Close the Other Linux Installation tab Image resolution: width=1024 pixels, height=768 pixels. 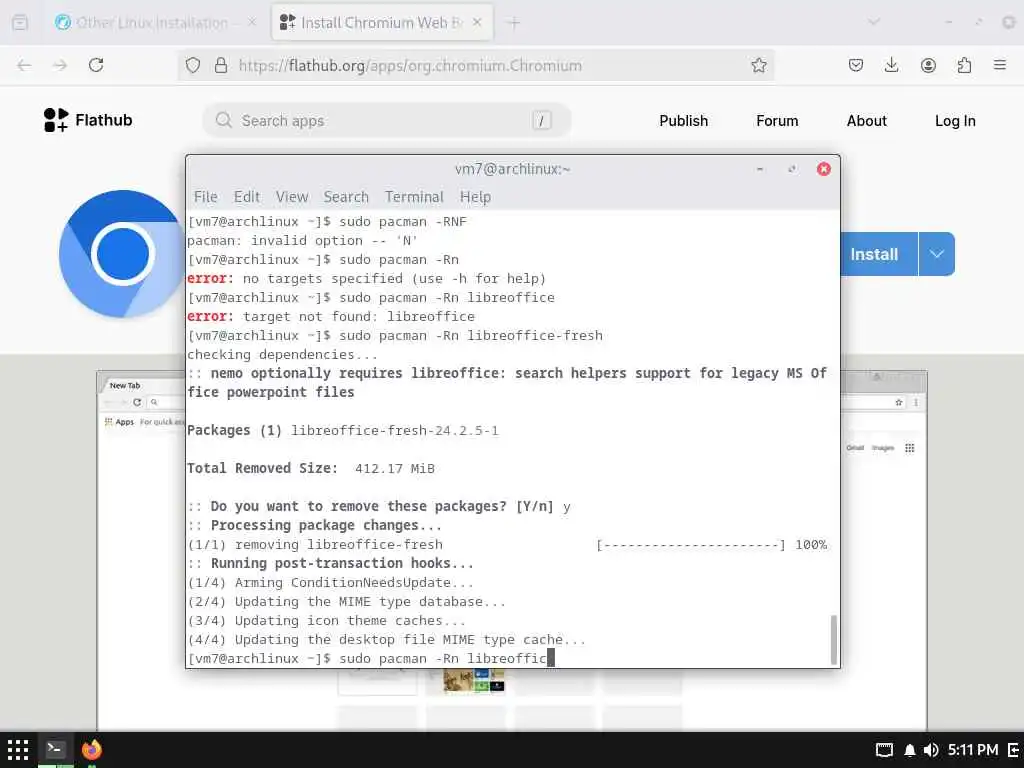252,22
